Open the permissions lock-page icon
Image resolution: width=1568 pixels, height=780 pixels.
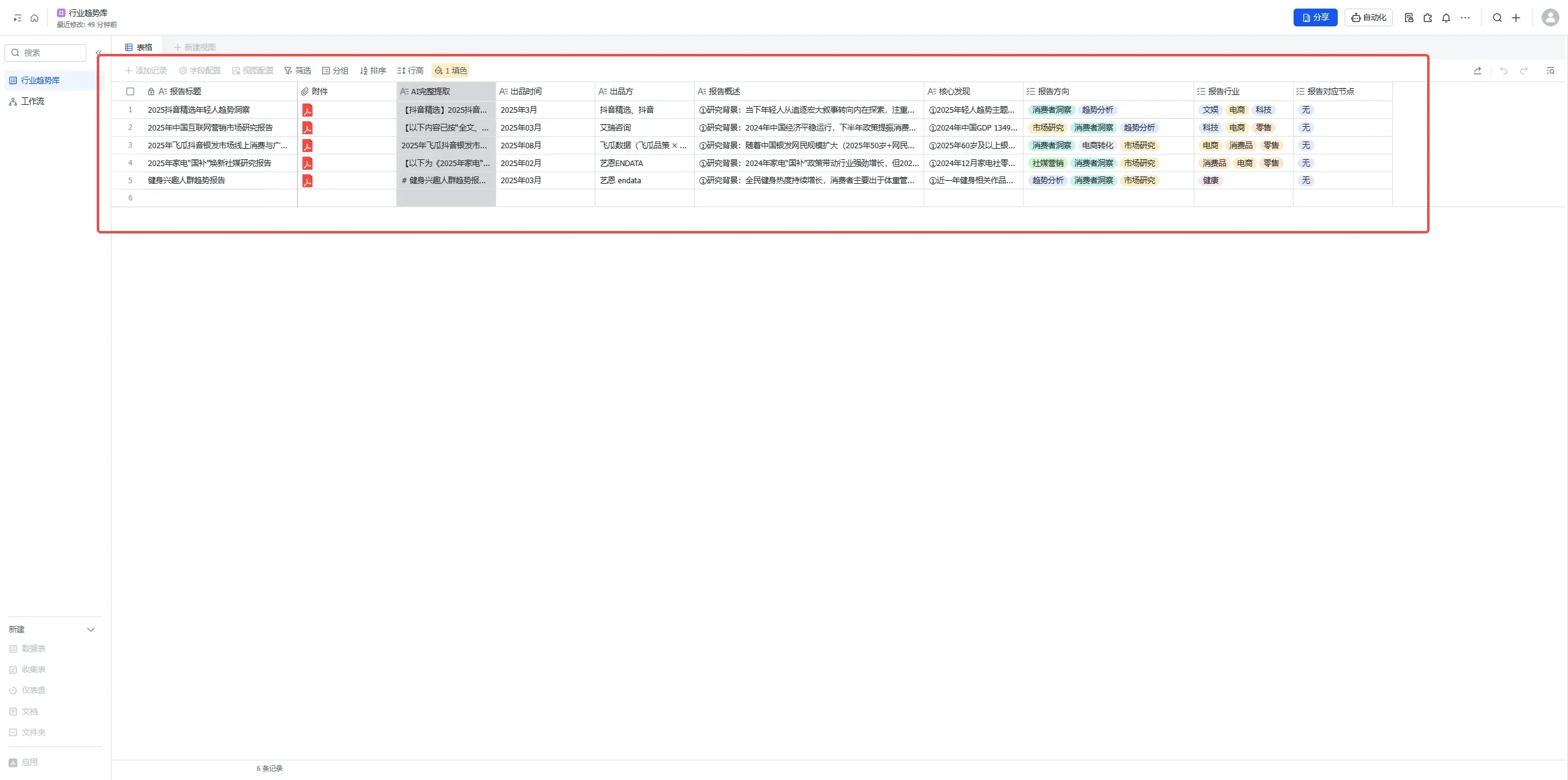tap(1409, 18)
